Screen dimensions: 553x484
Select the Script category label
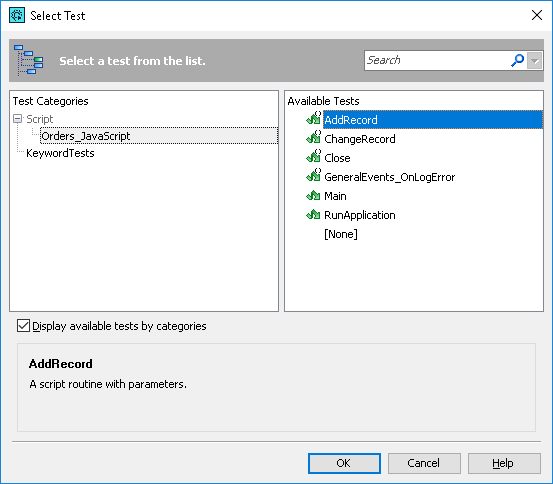click(x=40, y=119)
